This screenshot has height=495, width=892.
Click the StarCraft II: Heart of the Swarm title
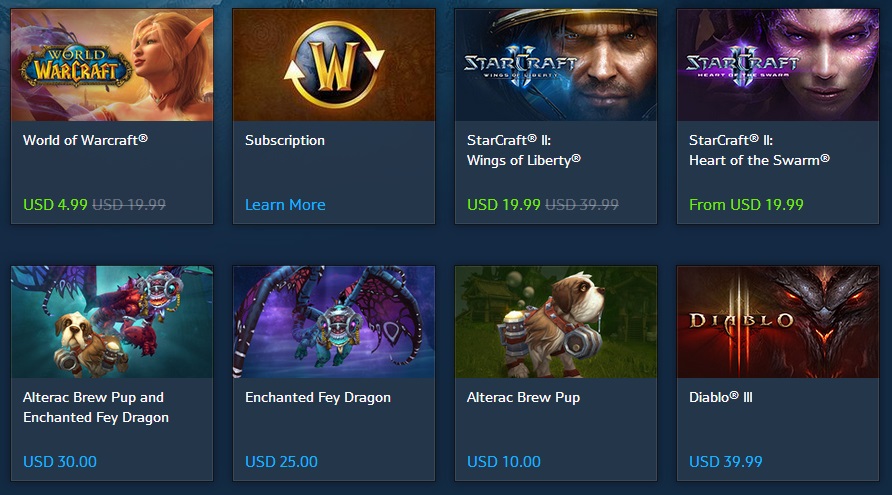pyautogui.click(x=759, y=150)
